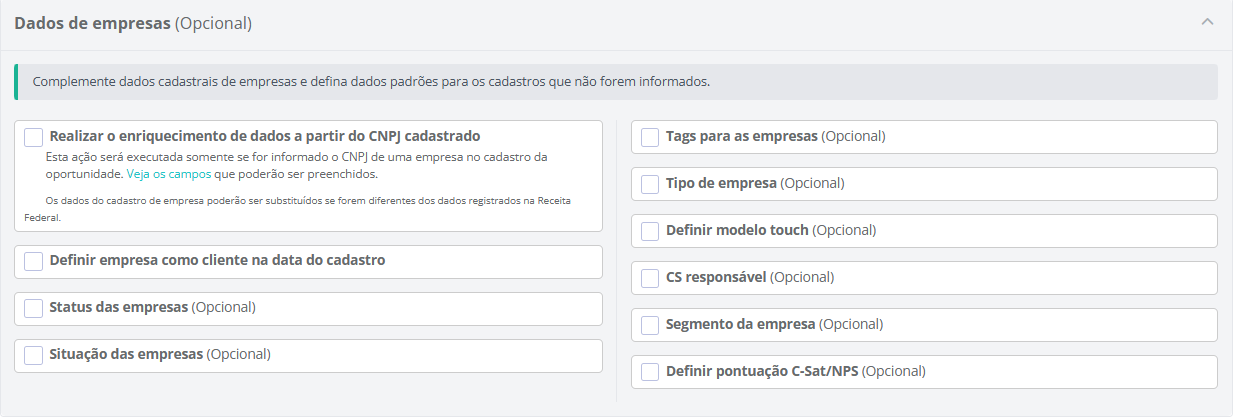Click the 'Definir pontuação C-Sat/NPS' label text

coord(762,371)
